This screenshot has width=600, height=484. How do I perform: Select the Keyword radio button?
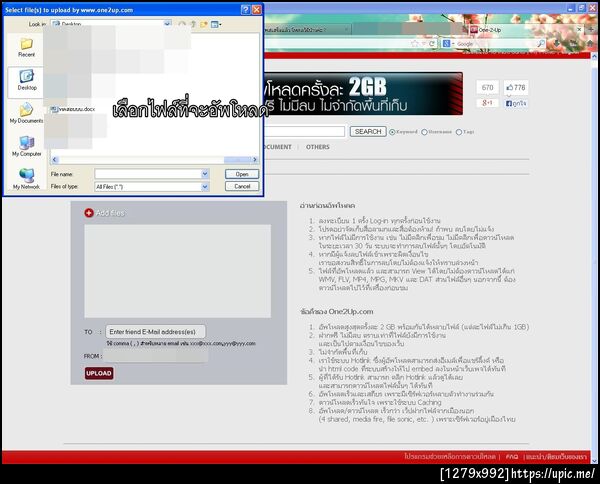[392, 132]
